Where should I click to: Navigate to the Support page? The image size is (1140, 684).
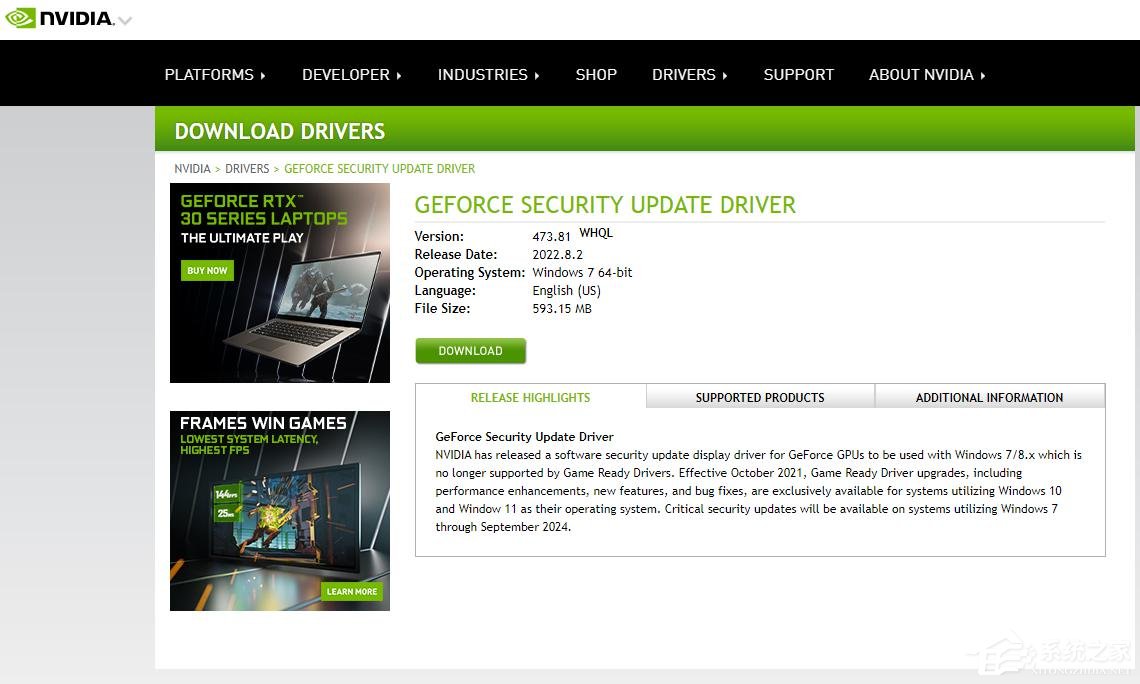798,75
